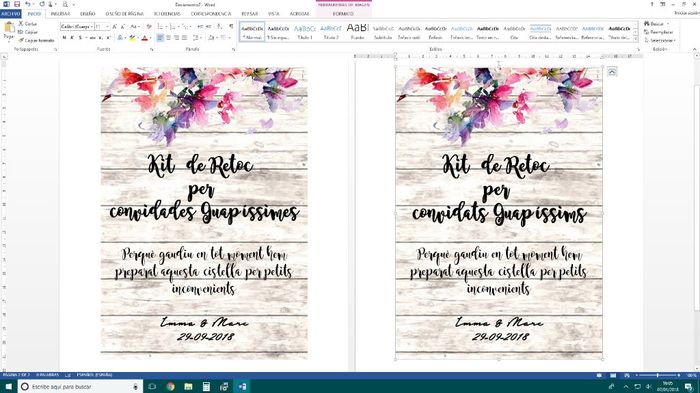
Task: Apply red font color
Action: pos(145,38)
